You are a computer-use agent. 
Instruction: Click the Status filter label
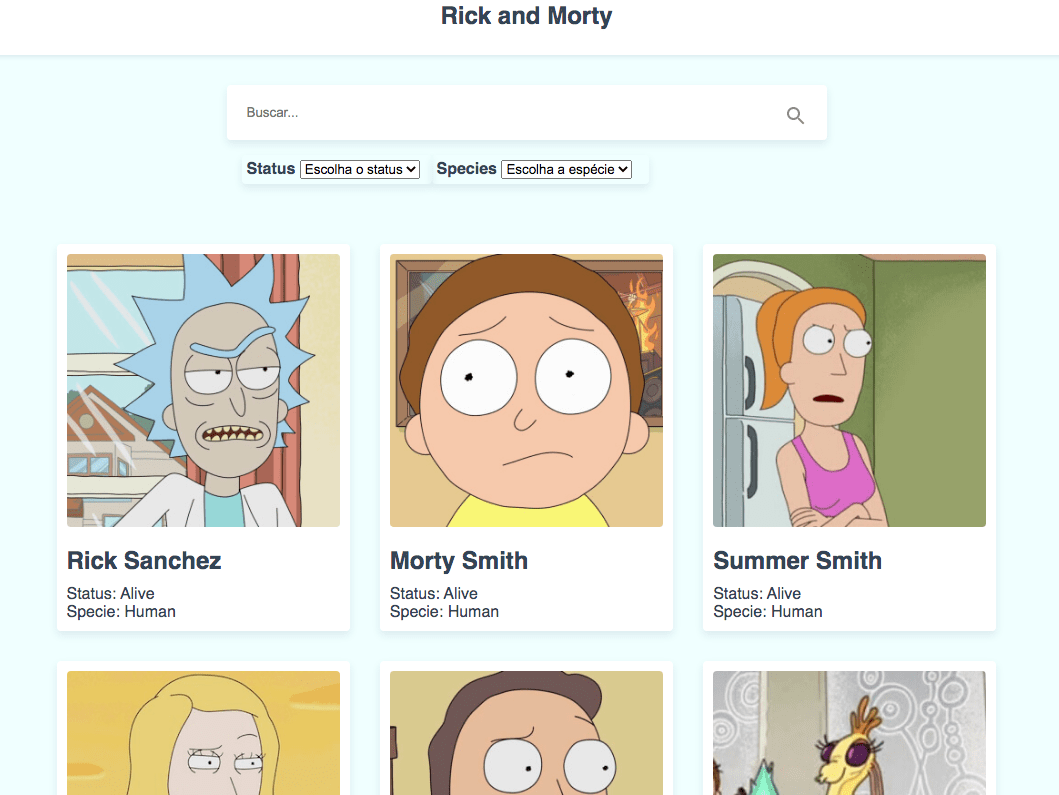(x=270, y=168)
